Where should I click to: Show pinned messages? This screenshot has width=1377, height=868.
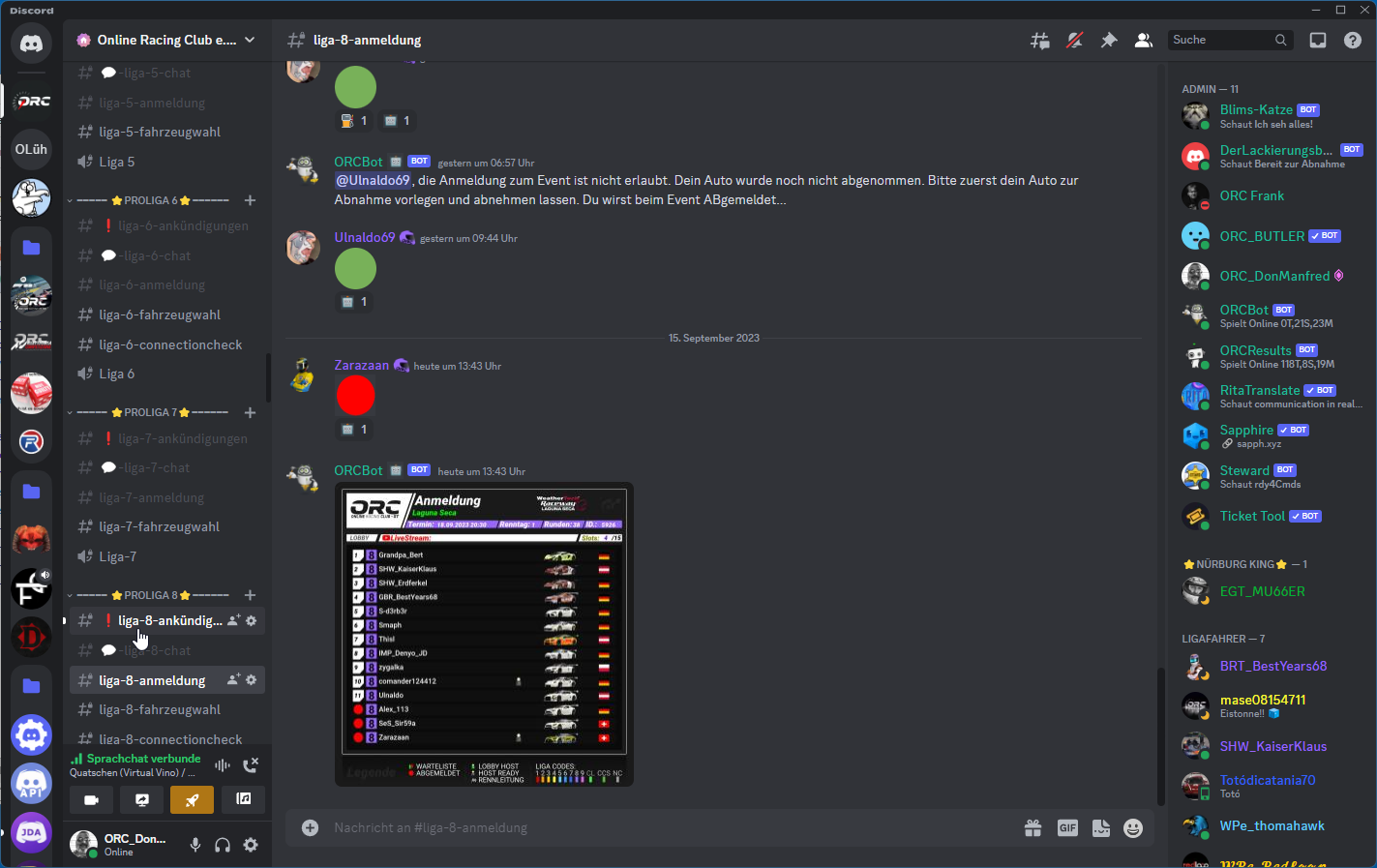[x=1109, y=41]
